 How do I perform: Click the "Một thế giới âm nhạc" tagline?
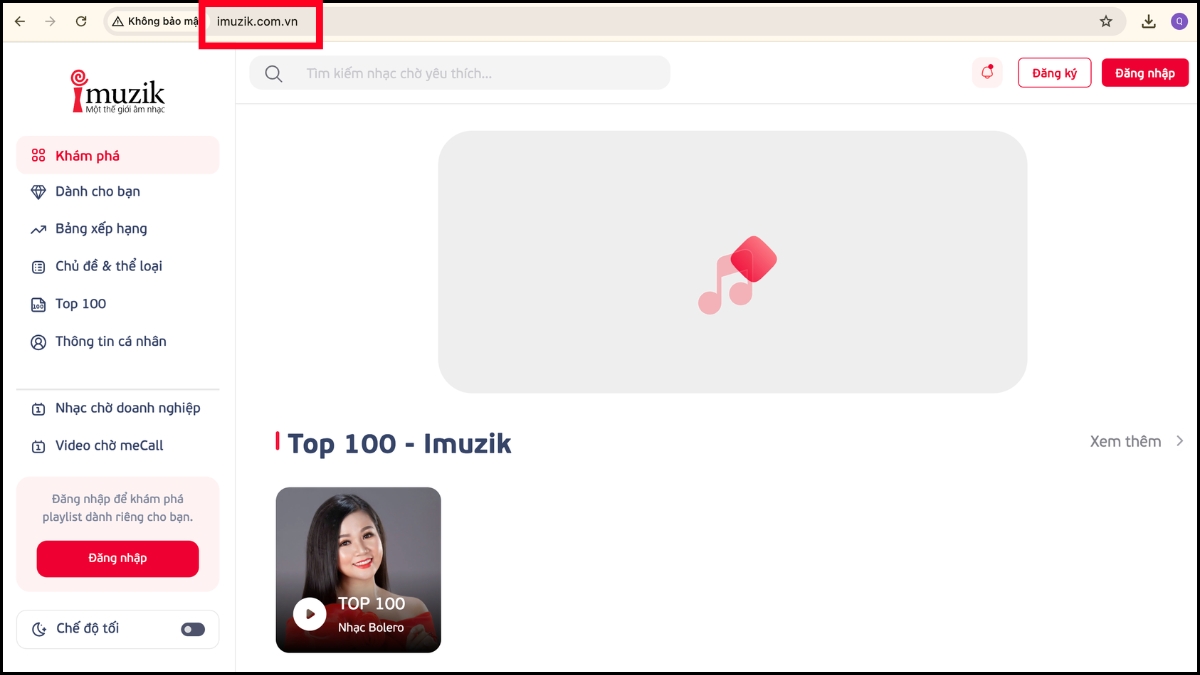point(126,109)
